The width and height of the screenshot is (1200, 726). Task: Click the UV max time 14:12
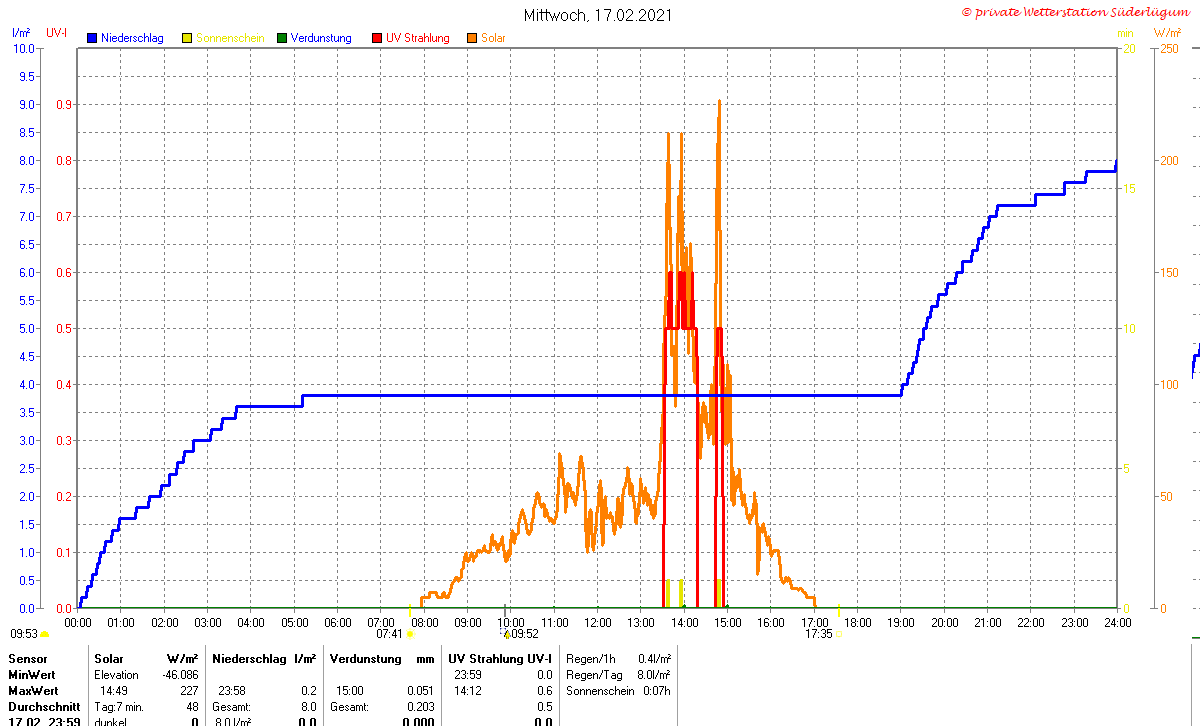pyautogui.click(x=468, y=691)
